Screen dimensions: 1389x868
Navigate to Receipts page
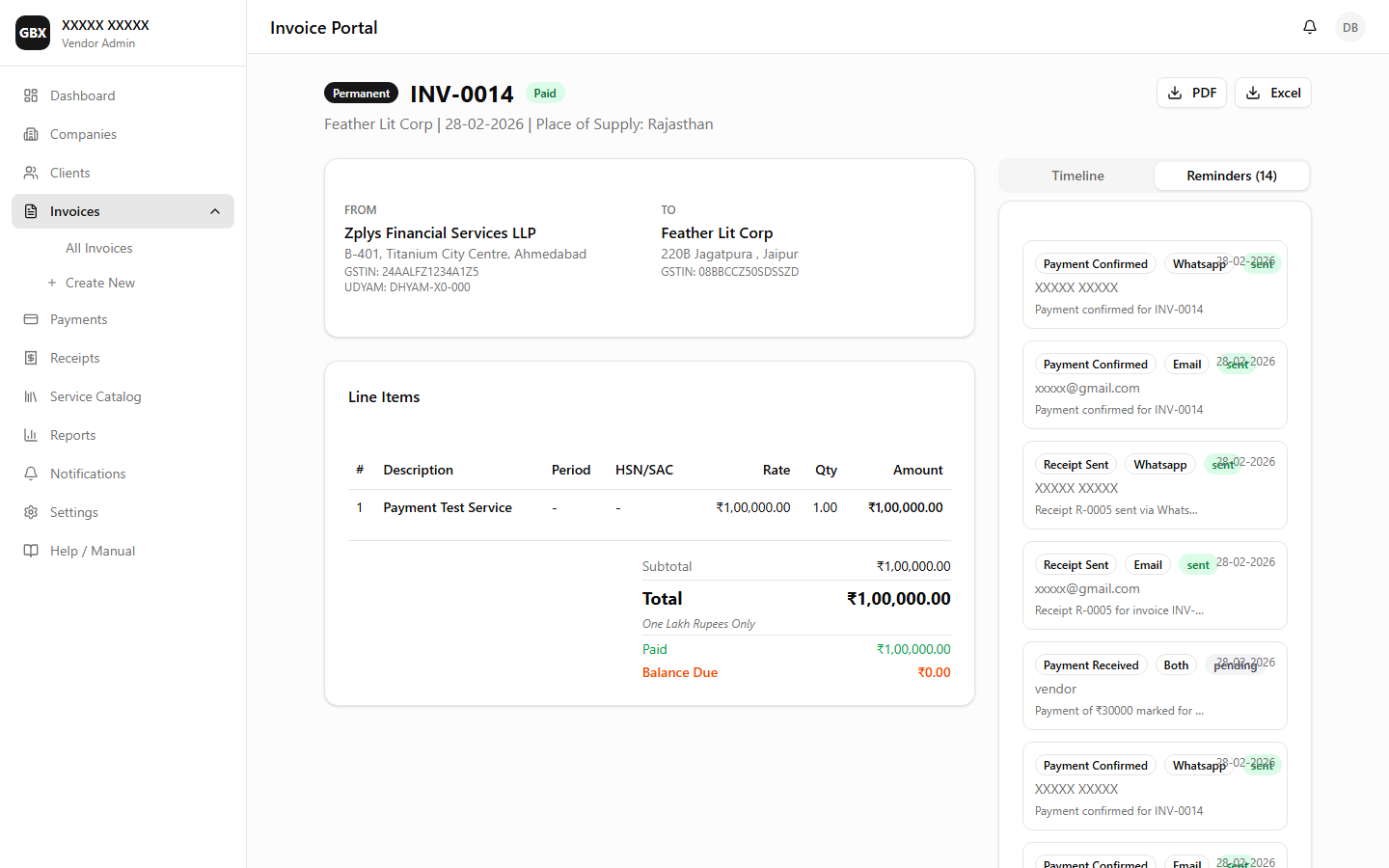coord(74,358)
